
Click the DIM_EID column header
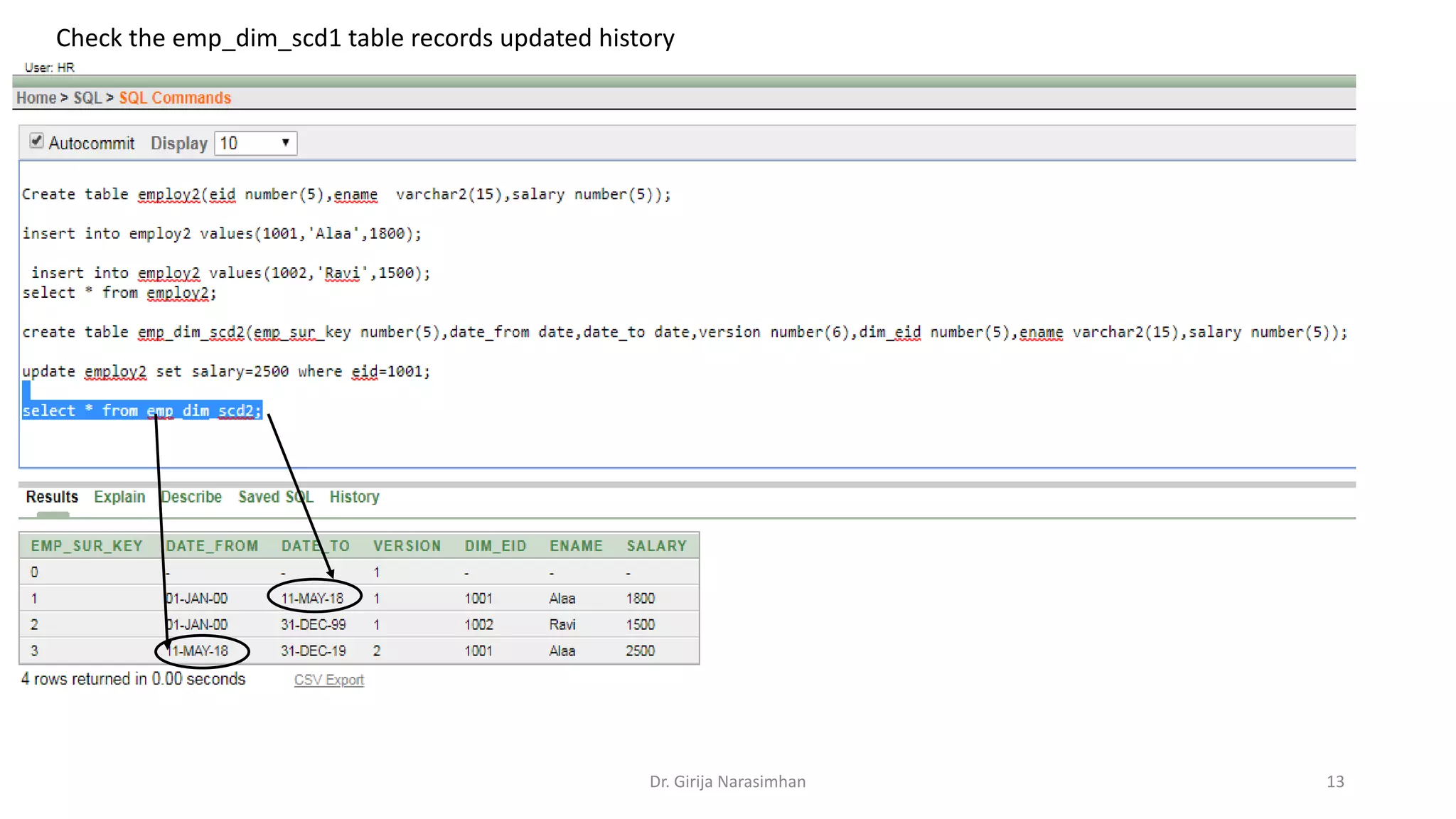click(x=496, y=546)
